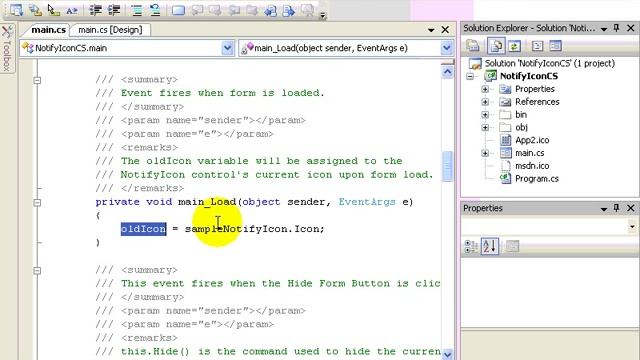
Task: Close the Solution Explorer panel
Action: (631, 28)
